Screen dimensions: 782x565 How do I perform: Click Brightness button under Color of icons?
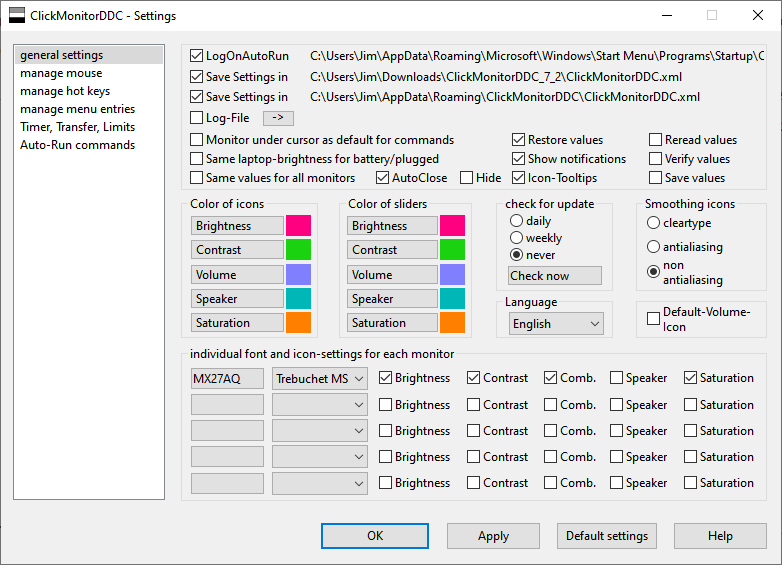pyautogui.click(x=237, y=225)
